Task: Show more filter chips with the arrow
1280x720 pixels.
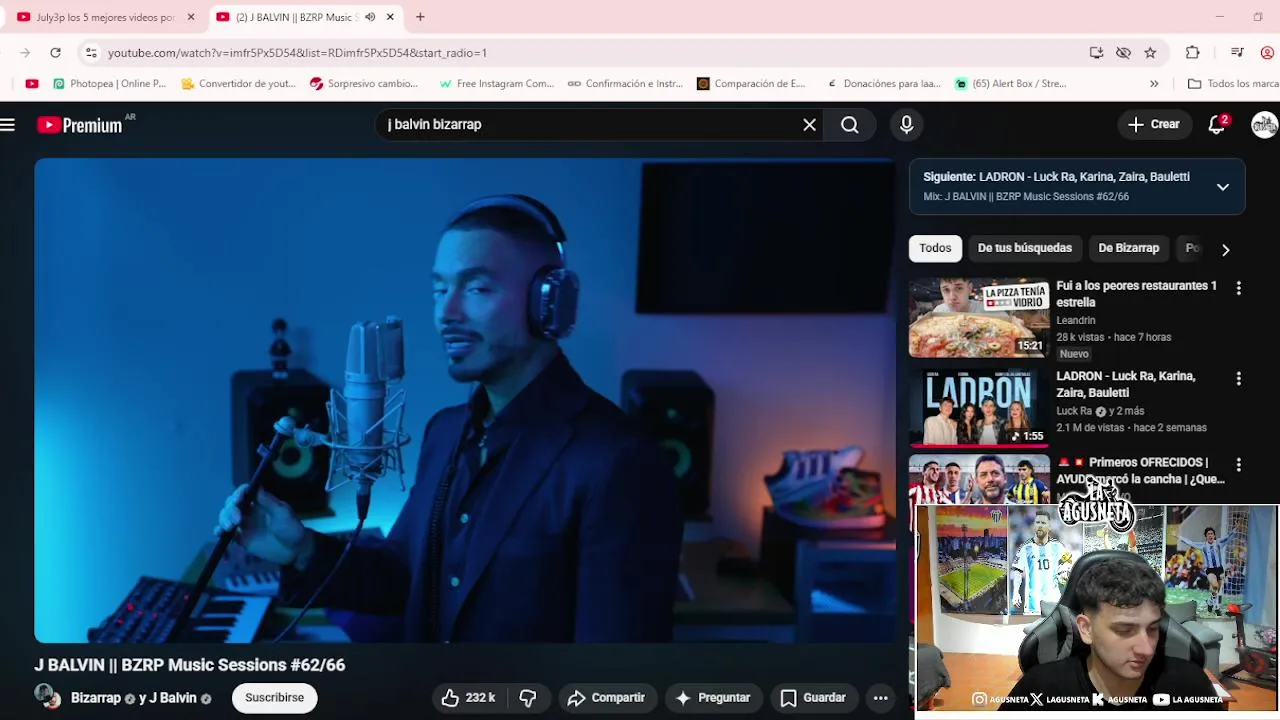Action: point(1225,249)
